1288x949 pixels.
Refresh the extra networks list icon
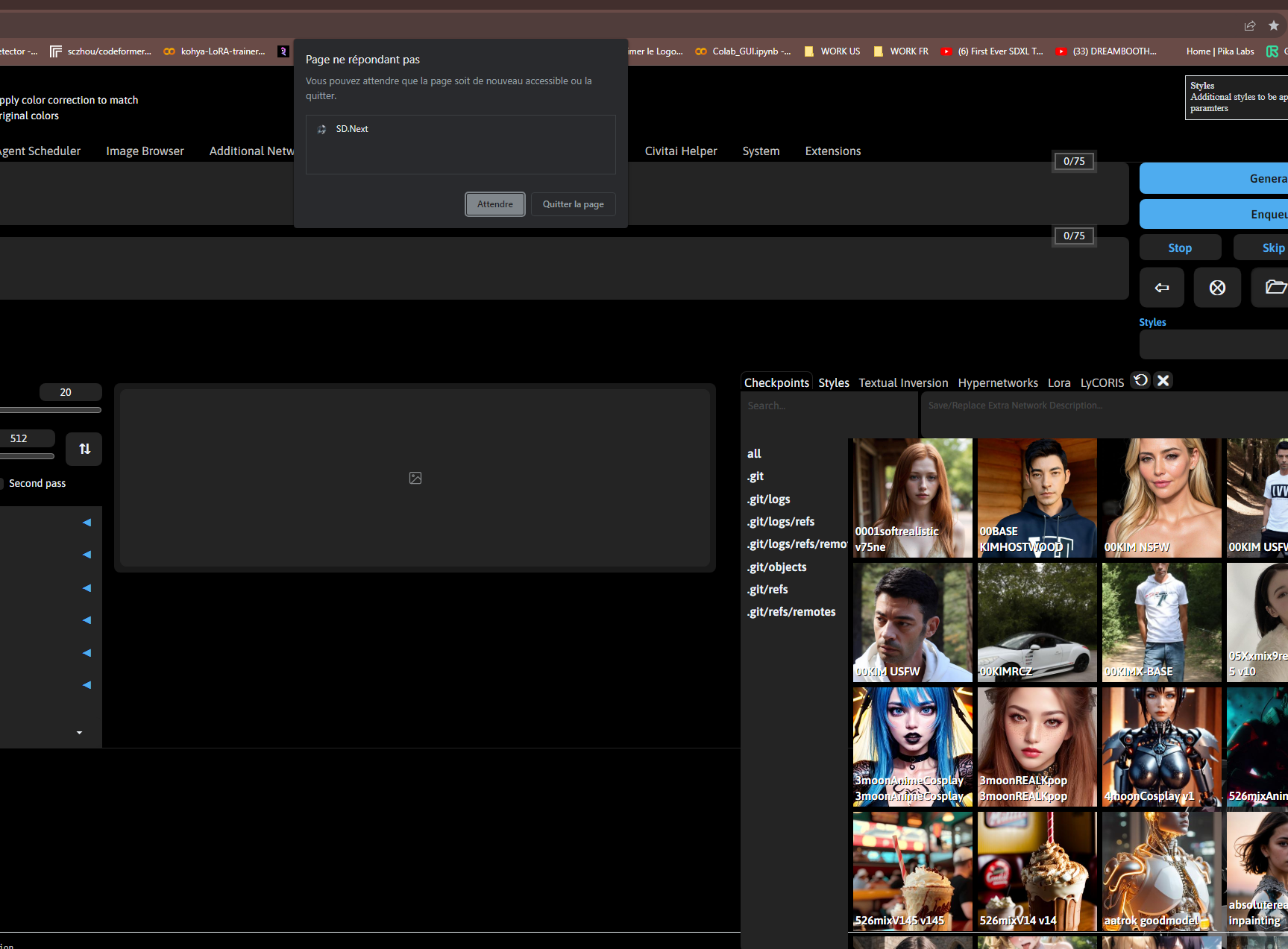tap(1140, 380)
